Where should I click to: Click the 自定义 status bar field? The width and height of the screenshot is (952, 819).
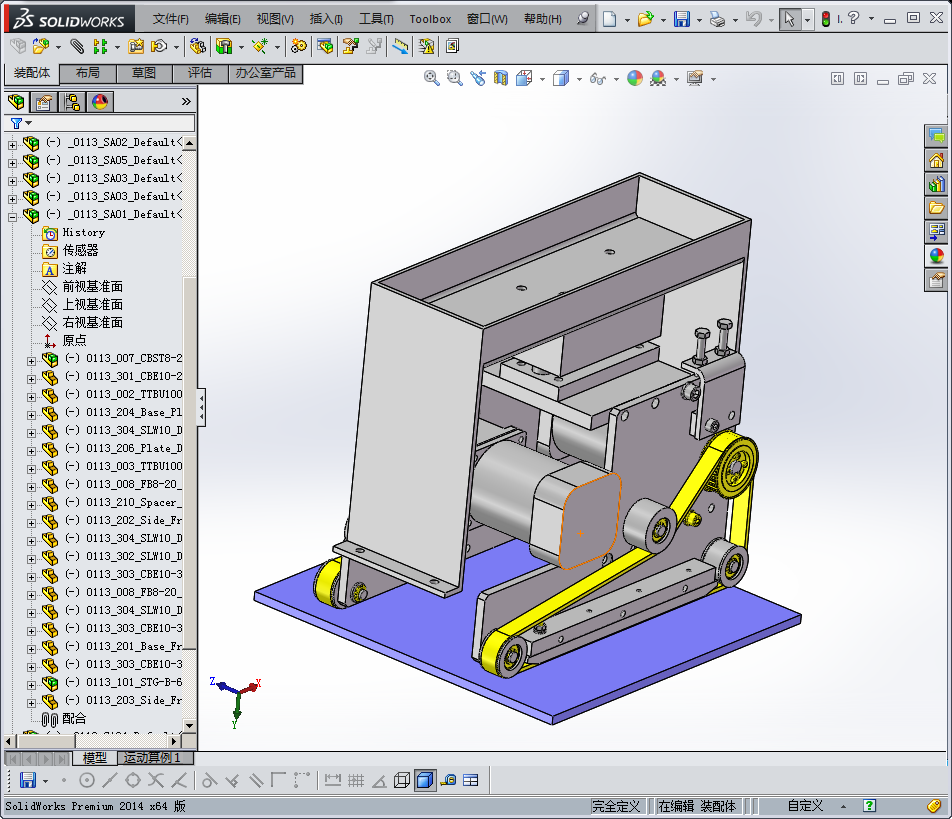[805, 806]
